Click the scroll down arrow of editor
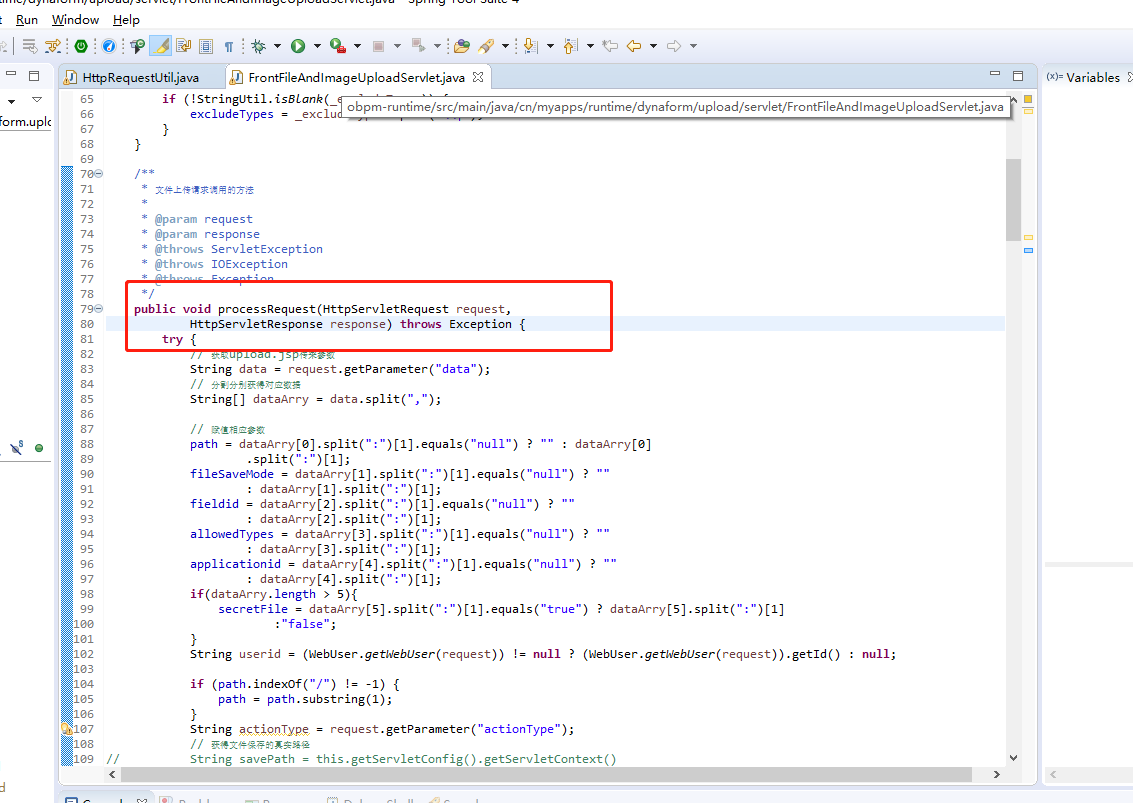 pyautogui.click(x=1013, y=757)
